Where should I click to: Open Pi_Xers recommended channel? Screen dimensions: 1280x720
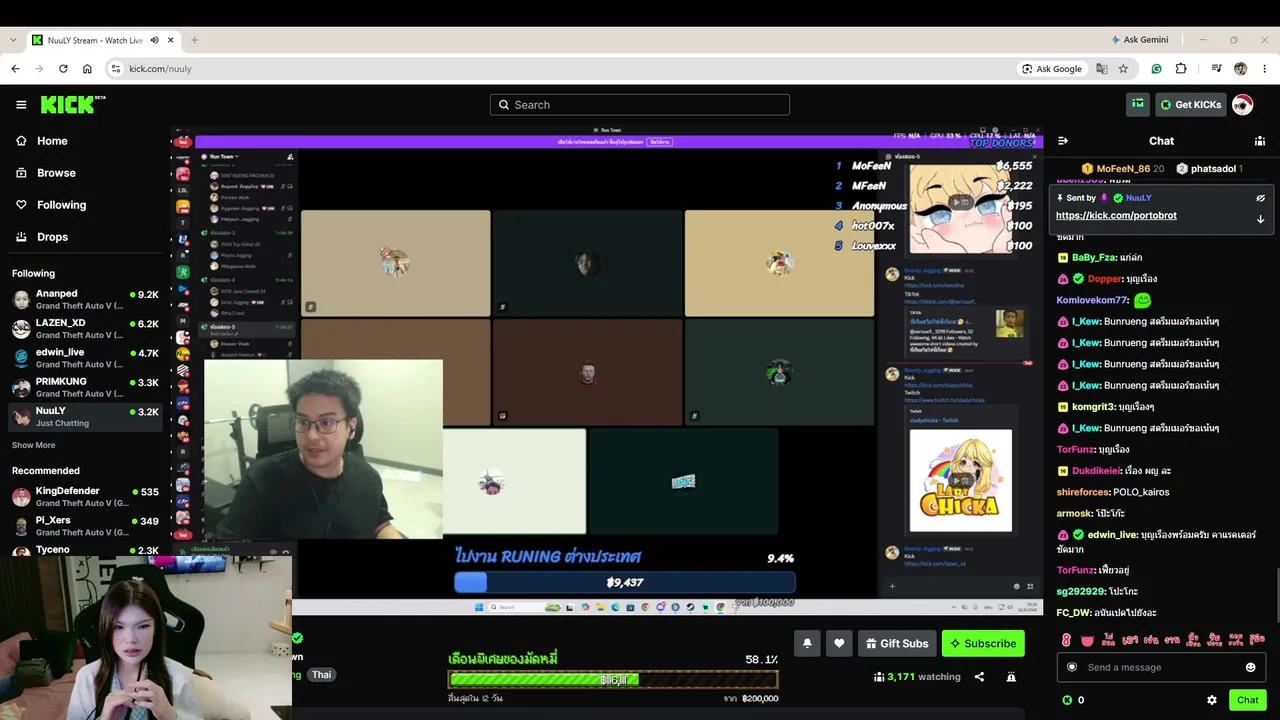pyautogui.click(x=85, y=526)
